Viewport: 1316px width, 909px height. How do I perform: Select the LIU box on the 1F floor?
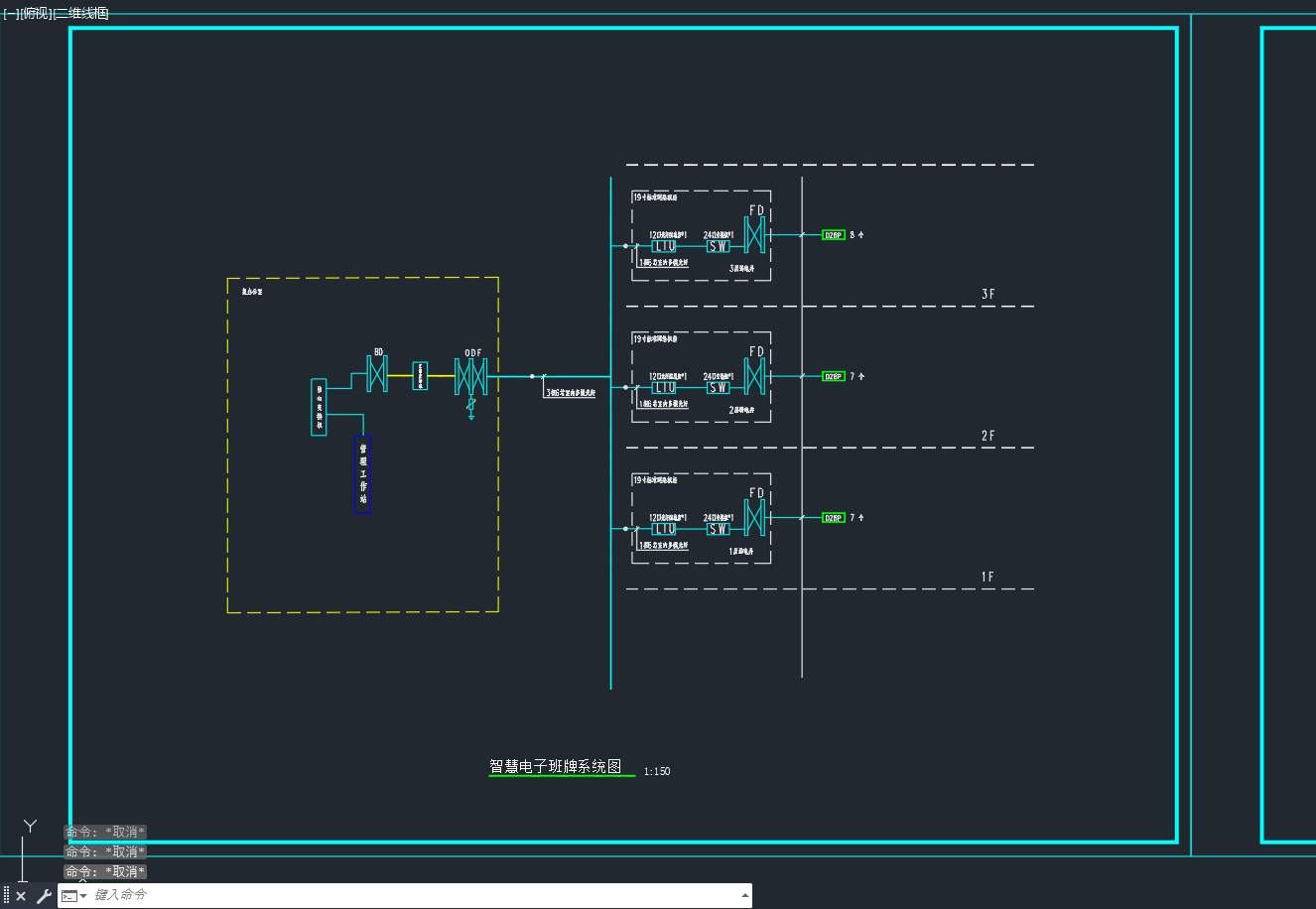pos(664,529)
